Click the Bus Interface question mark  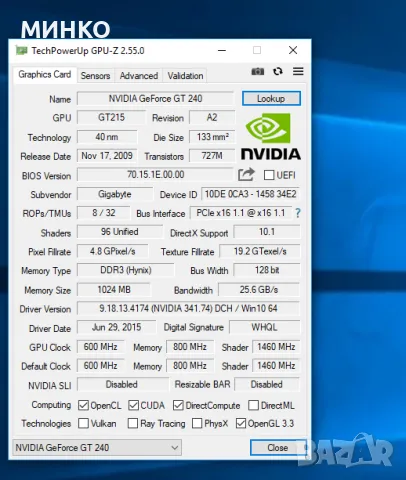(x=298, y=213)
